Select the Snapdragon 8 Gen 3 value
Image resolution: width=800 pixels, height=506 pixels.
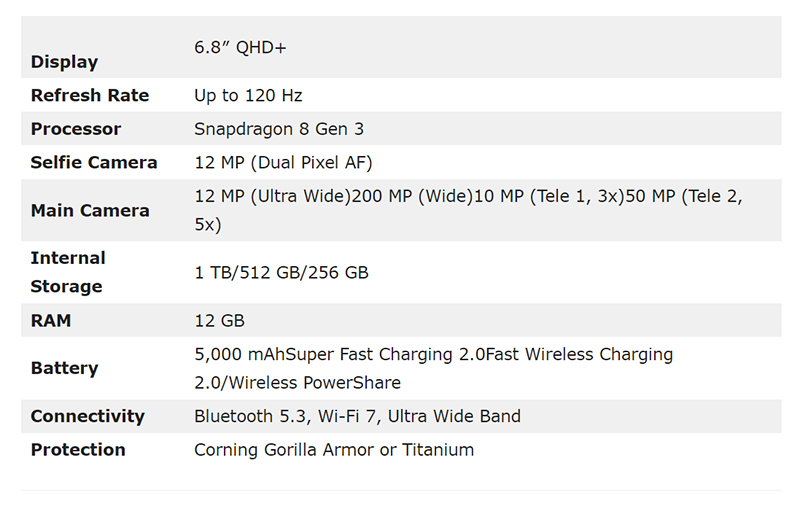(279, 129)
